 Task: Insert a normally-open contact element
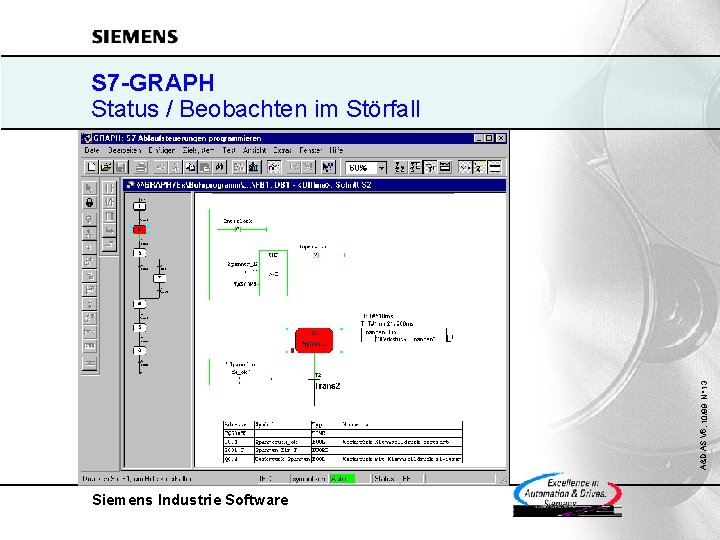[109, 188]
